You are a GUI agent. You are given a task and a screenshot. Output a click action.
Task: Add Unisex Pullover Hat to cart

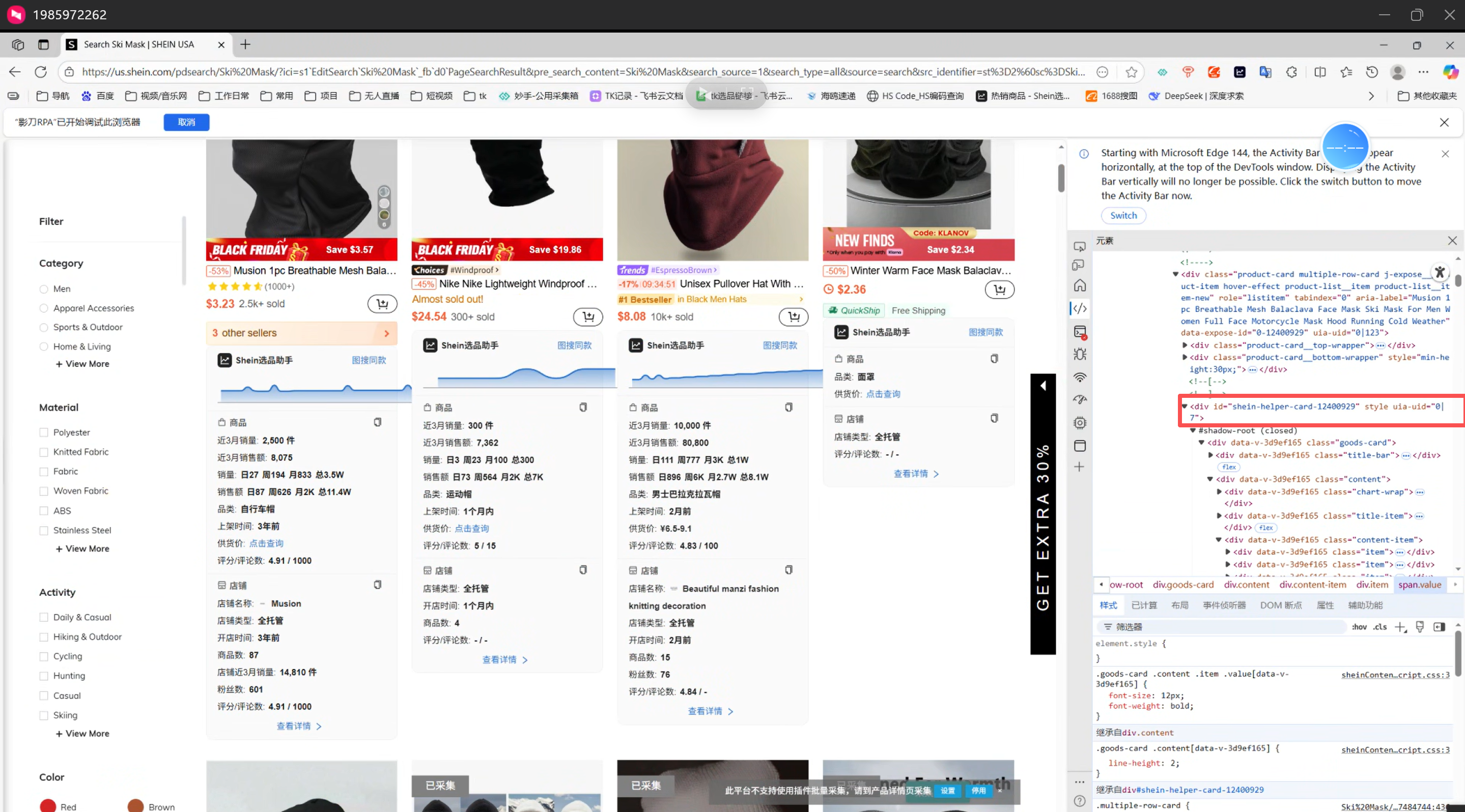[x=794, y=316]
